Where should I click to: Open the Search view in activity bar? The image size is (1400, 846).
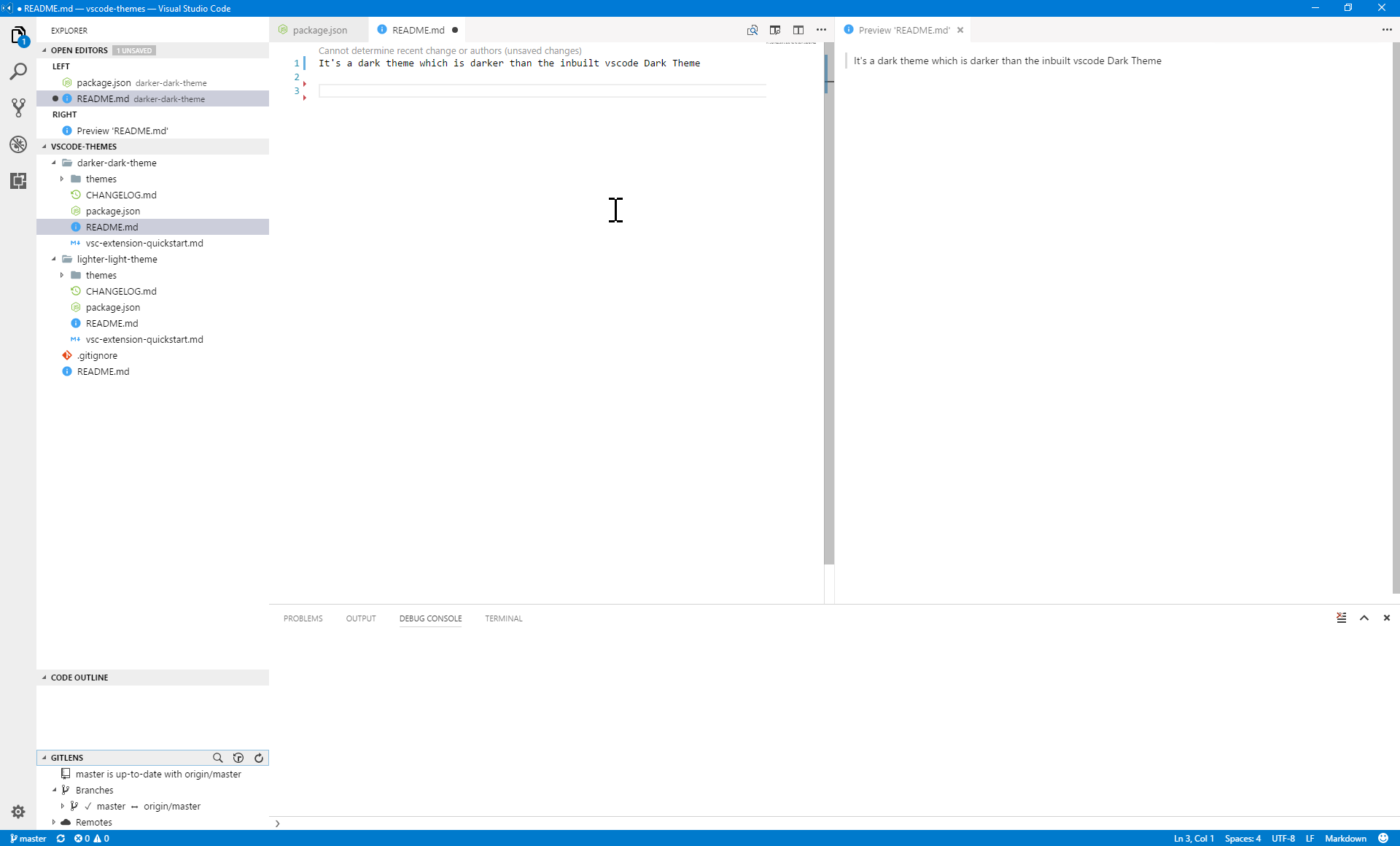click(x=18, y=71)
